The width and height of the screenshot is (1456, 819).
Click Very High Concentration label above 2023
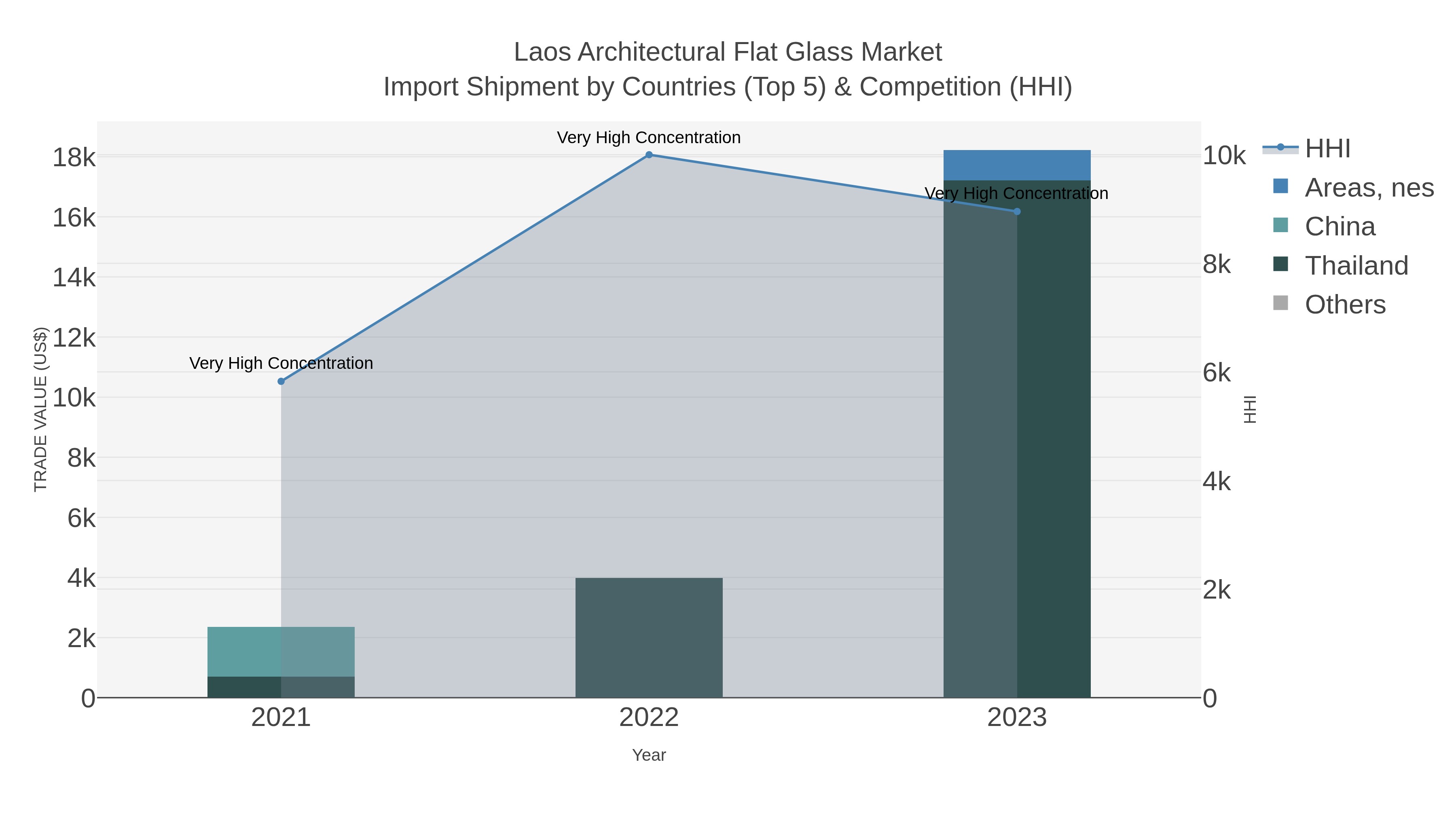point(1017,193)
